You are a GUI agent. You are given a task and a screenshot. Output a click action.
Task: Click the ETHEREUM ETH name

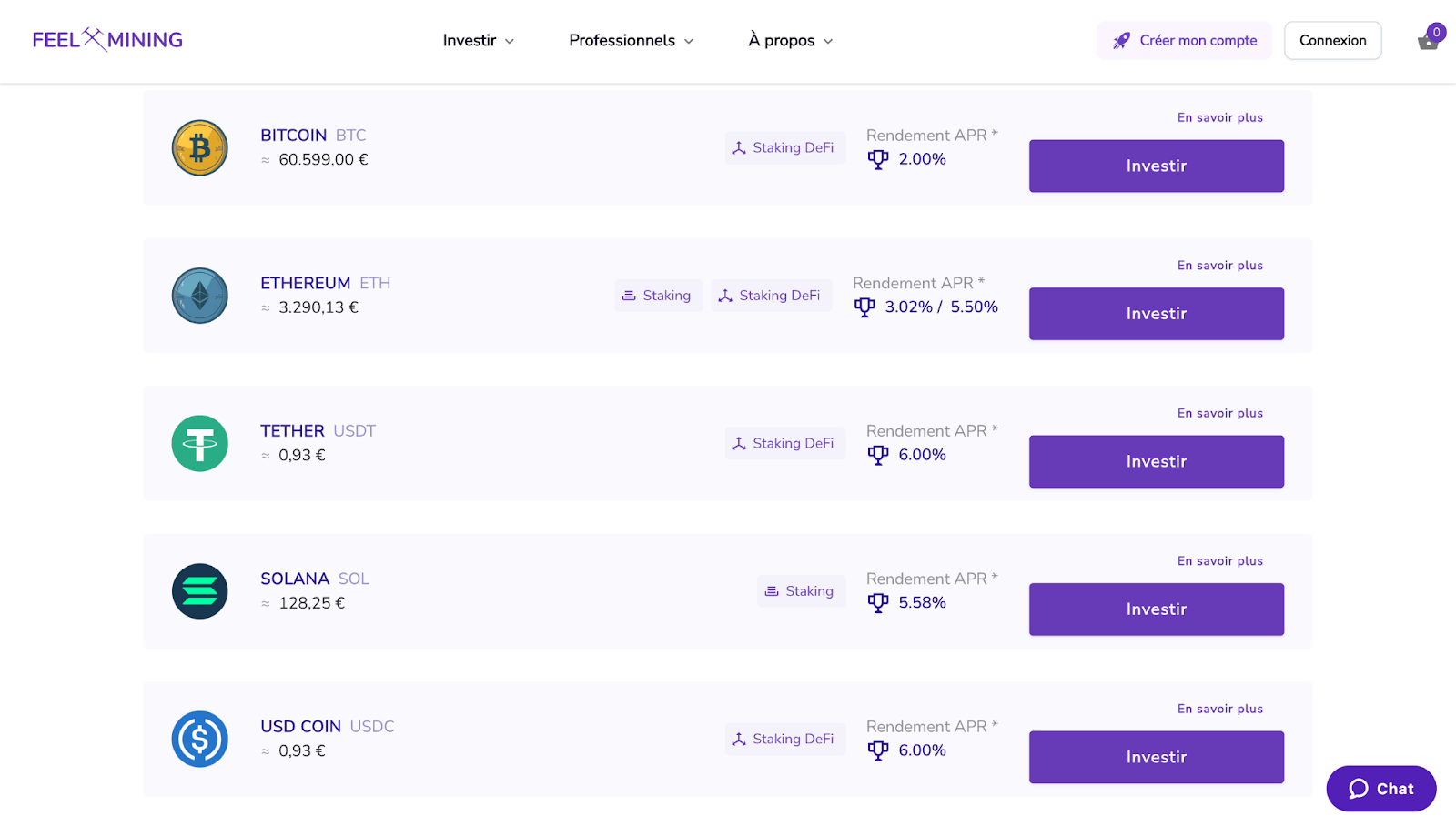pyautogui.click(x=326, y=283)
